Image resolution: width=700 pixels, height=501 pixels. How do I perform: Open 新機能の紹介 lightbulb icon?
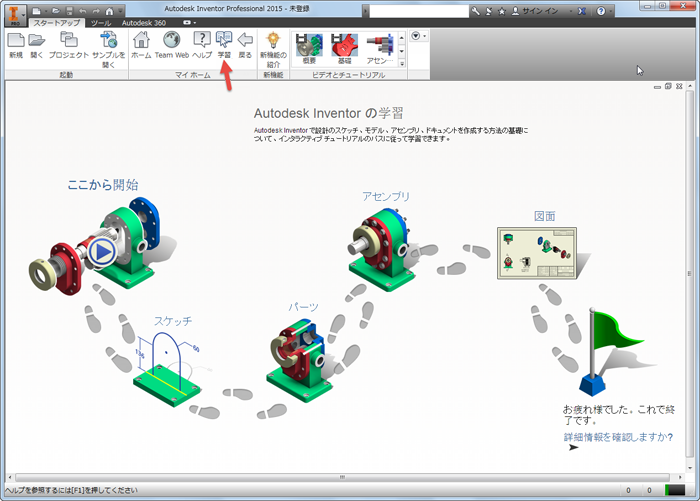[273, 50]
